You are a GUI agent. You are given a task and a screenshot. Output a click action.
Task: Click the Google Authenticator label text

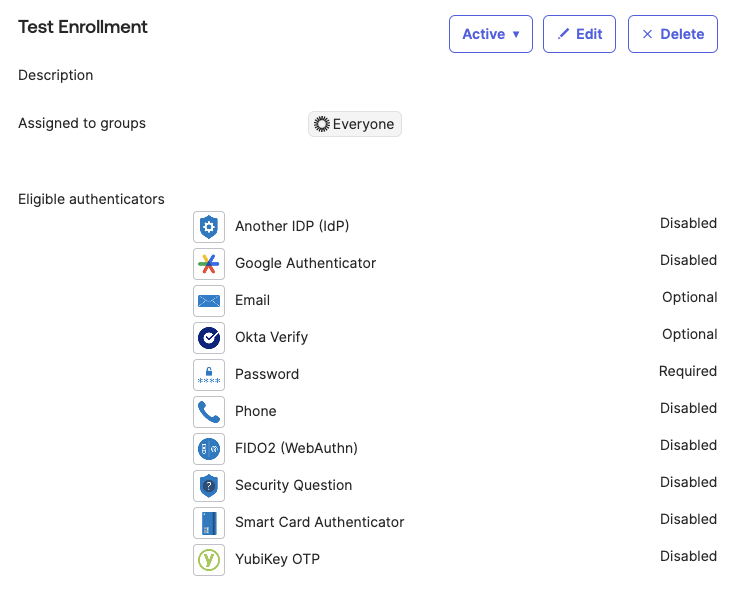point(305,264)
